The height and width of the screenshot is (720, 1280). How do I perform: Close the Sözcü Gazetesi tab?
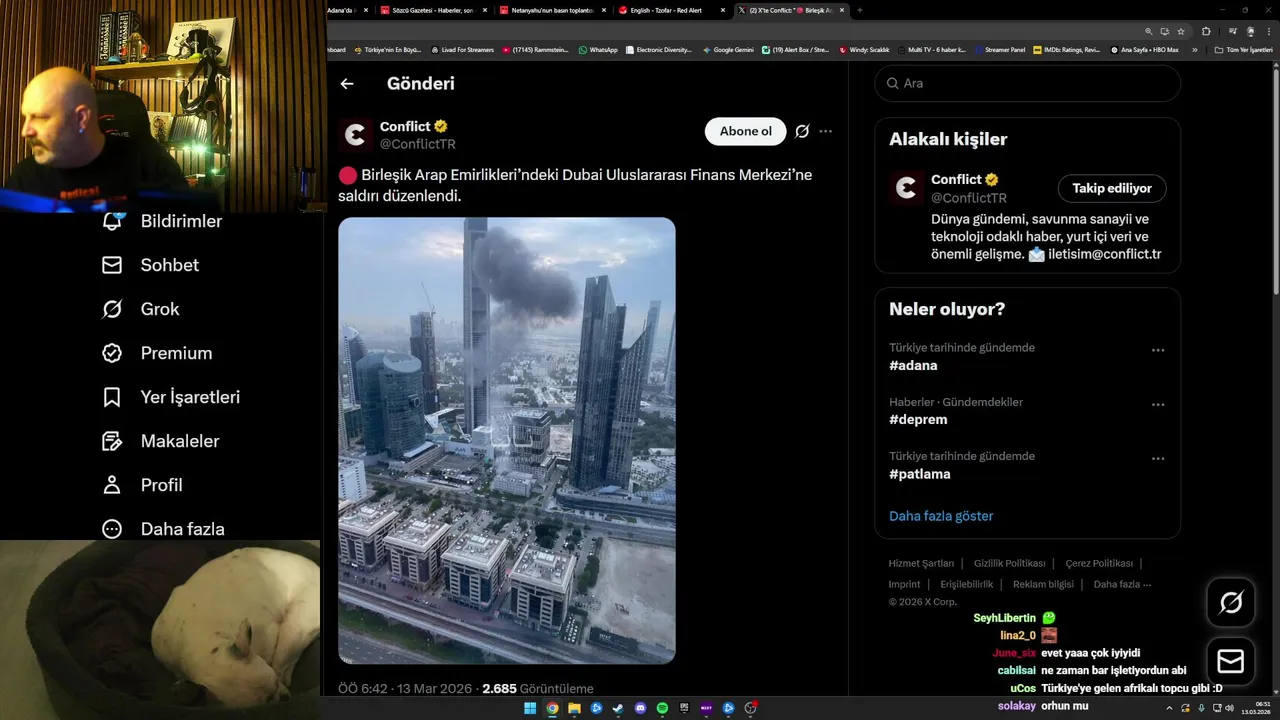(486, 10)
